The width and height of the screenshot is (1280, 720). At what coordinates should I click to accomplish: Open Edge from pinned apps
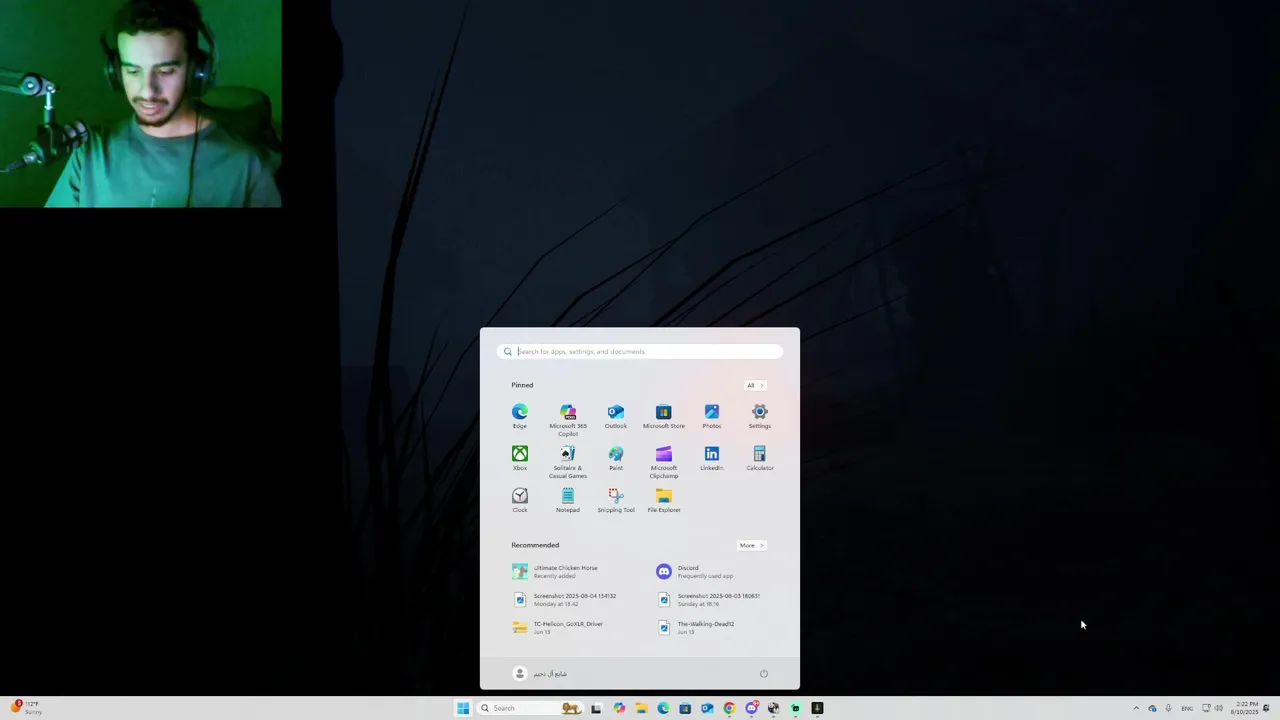[x=520, y=417]
